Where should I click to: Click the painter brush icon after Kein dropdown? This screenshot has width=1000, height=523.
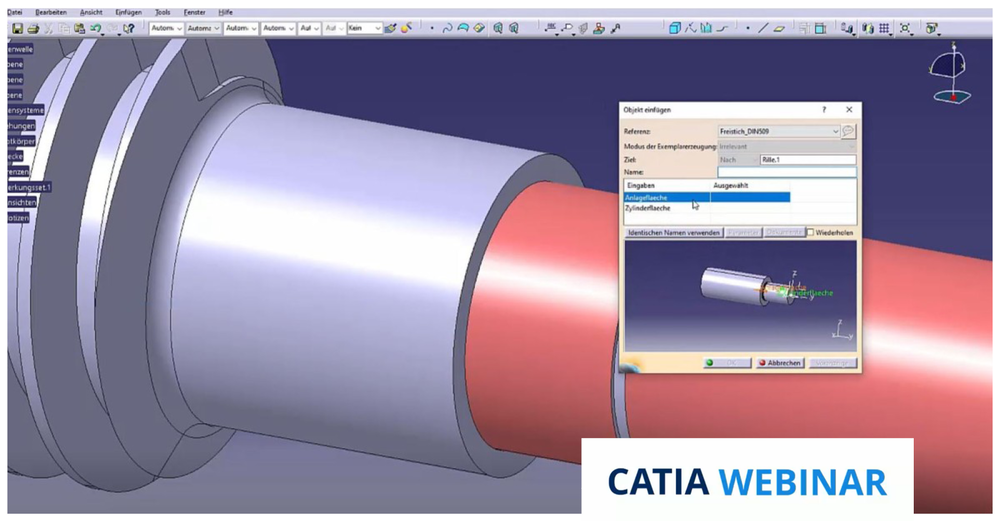390,29
